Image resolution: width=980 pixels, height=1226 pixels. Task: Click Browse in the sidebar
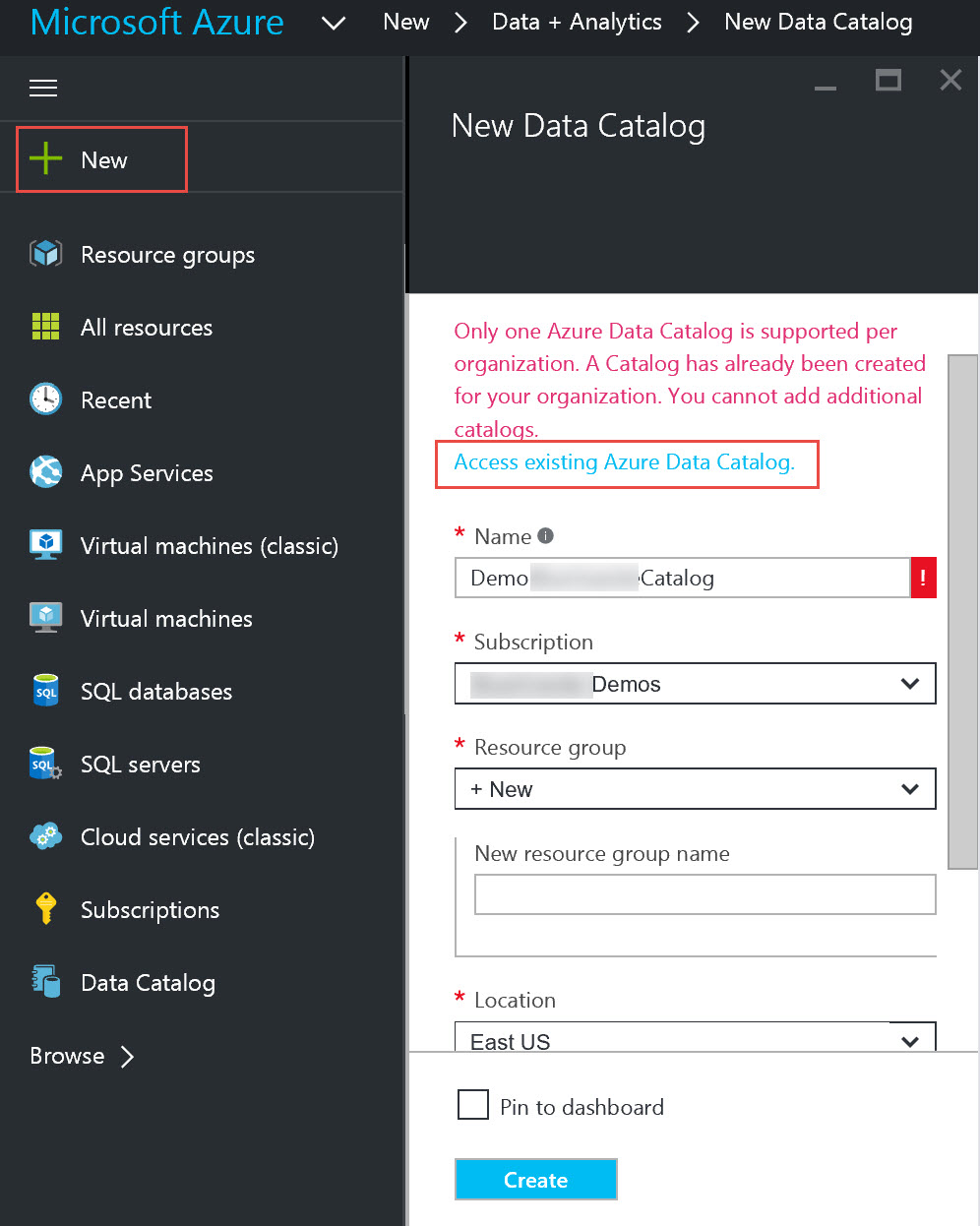(x=67, y=1056)
